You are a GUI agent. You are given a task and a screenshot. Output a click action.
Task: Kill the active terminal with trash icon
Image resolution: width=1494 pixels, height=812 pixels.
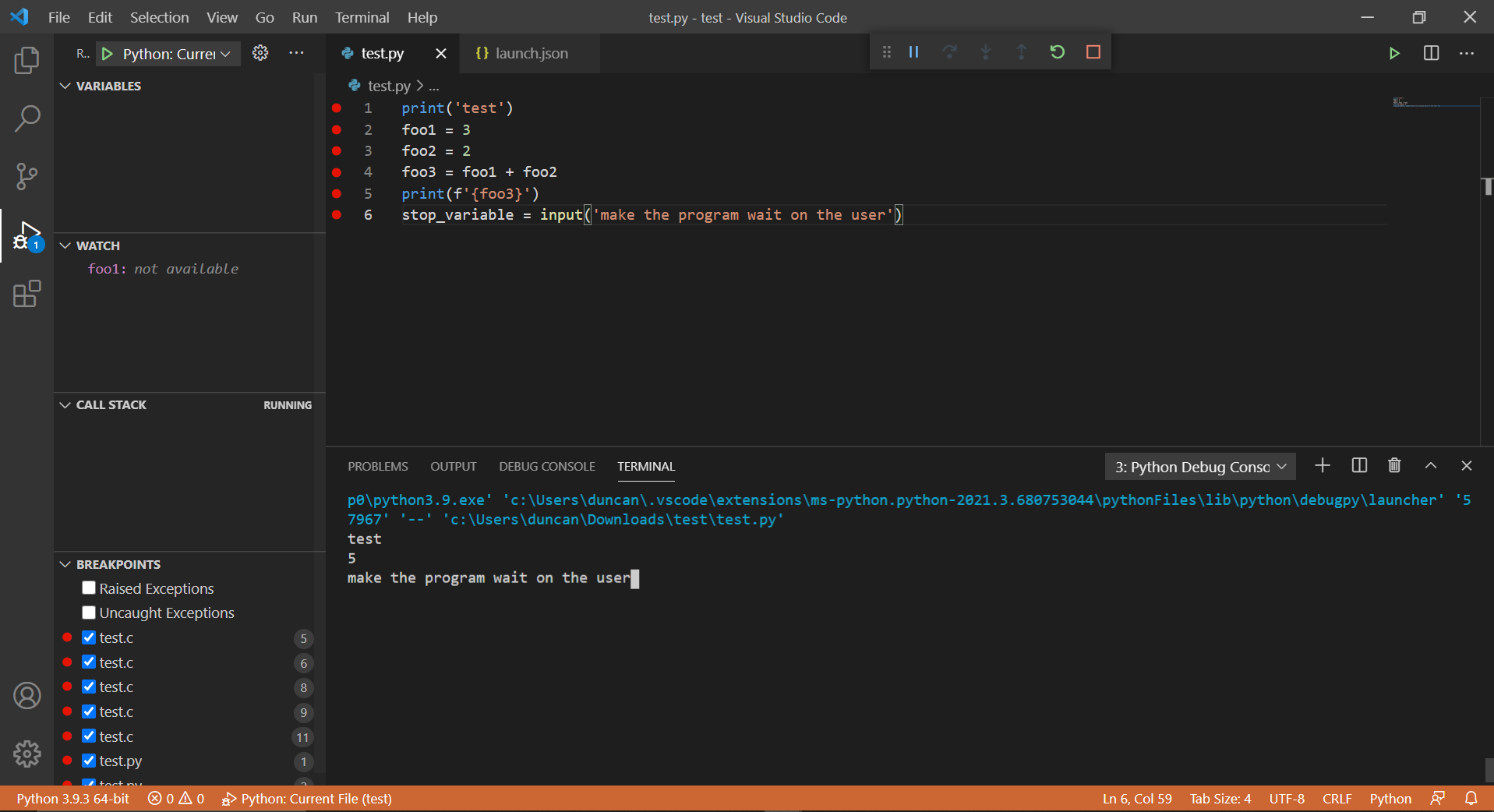tap(1393, 465)
